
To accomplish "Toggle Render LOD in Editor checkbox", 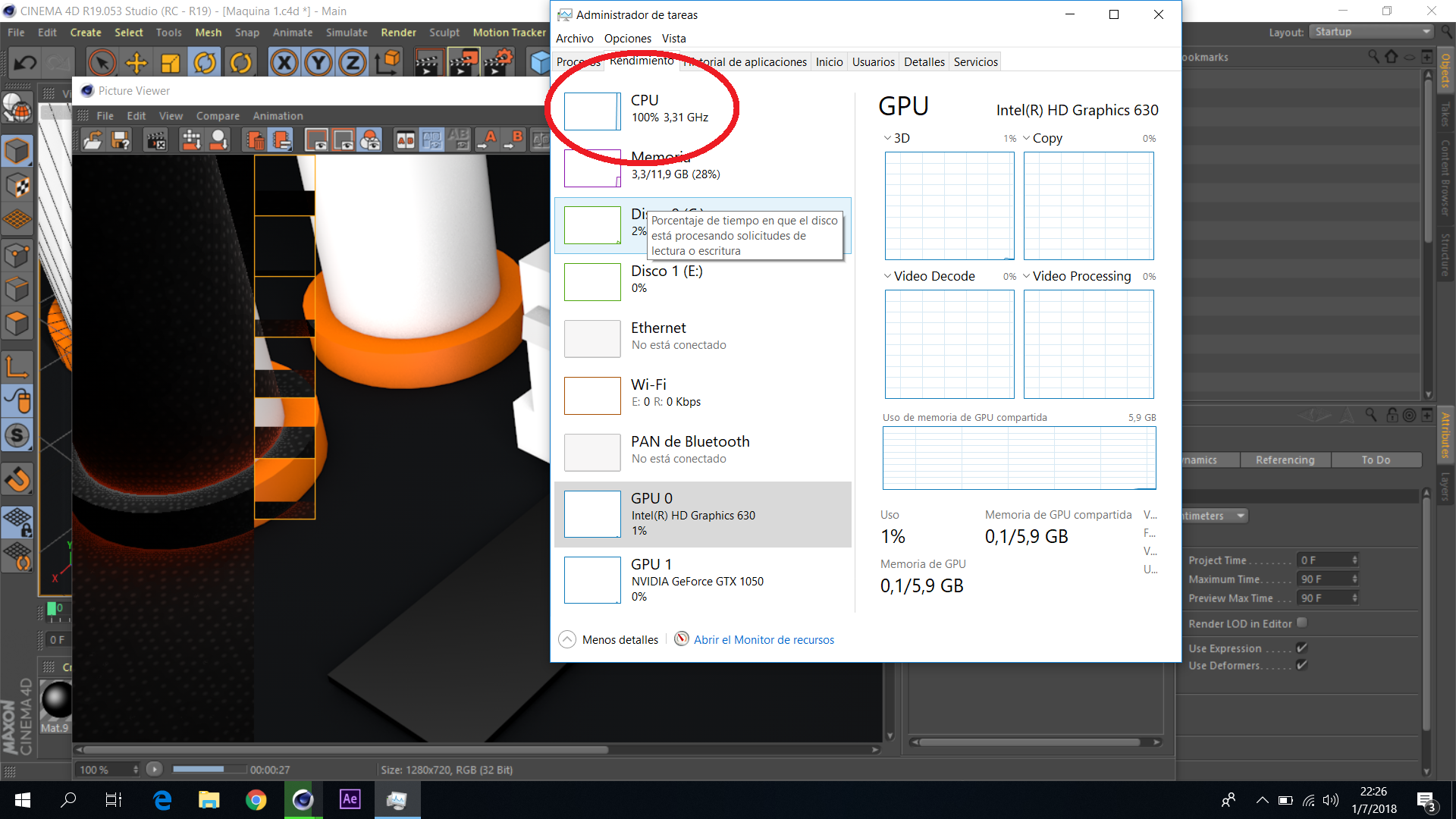I will click(1302, 623).
